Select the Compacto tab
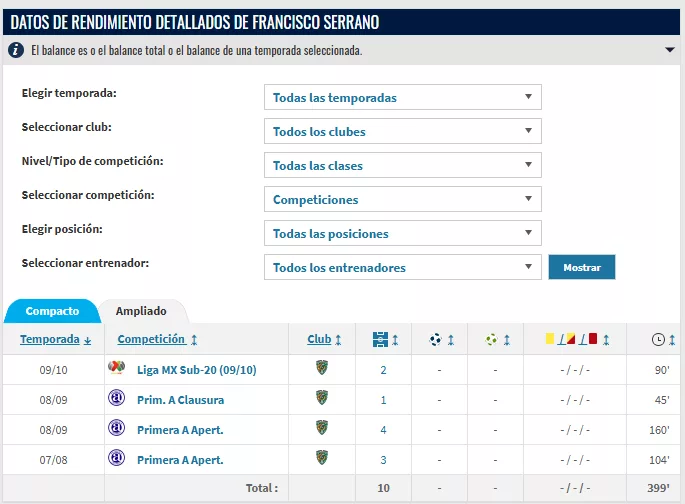The width and height of the screenshot is (685, 504). coord(52,311)
